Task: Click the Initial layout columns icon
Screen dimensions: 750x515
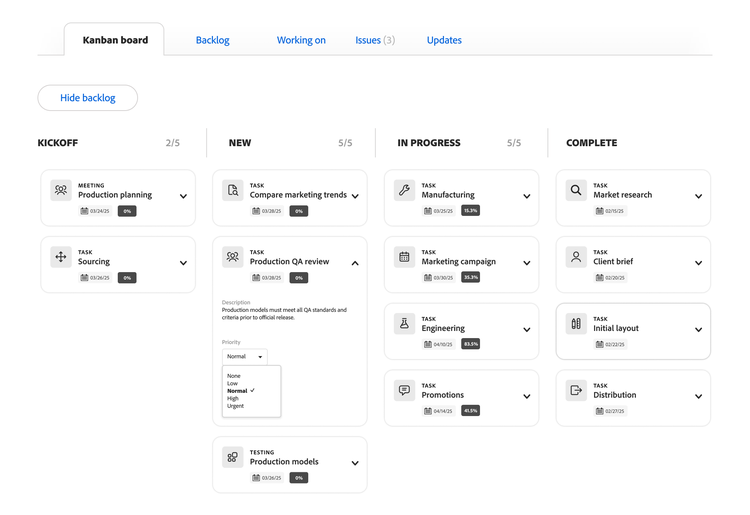Action: (x=576, y=324)
